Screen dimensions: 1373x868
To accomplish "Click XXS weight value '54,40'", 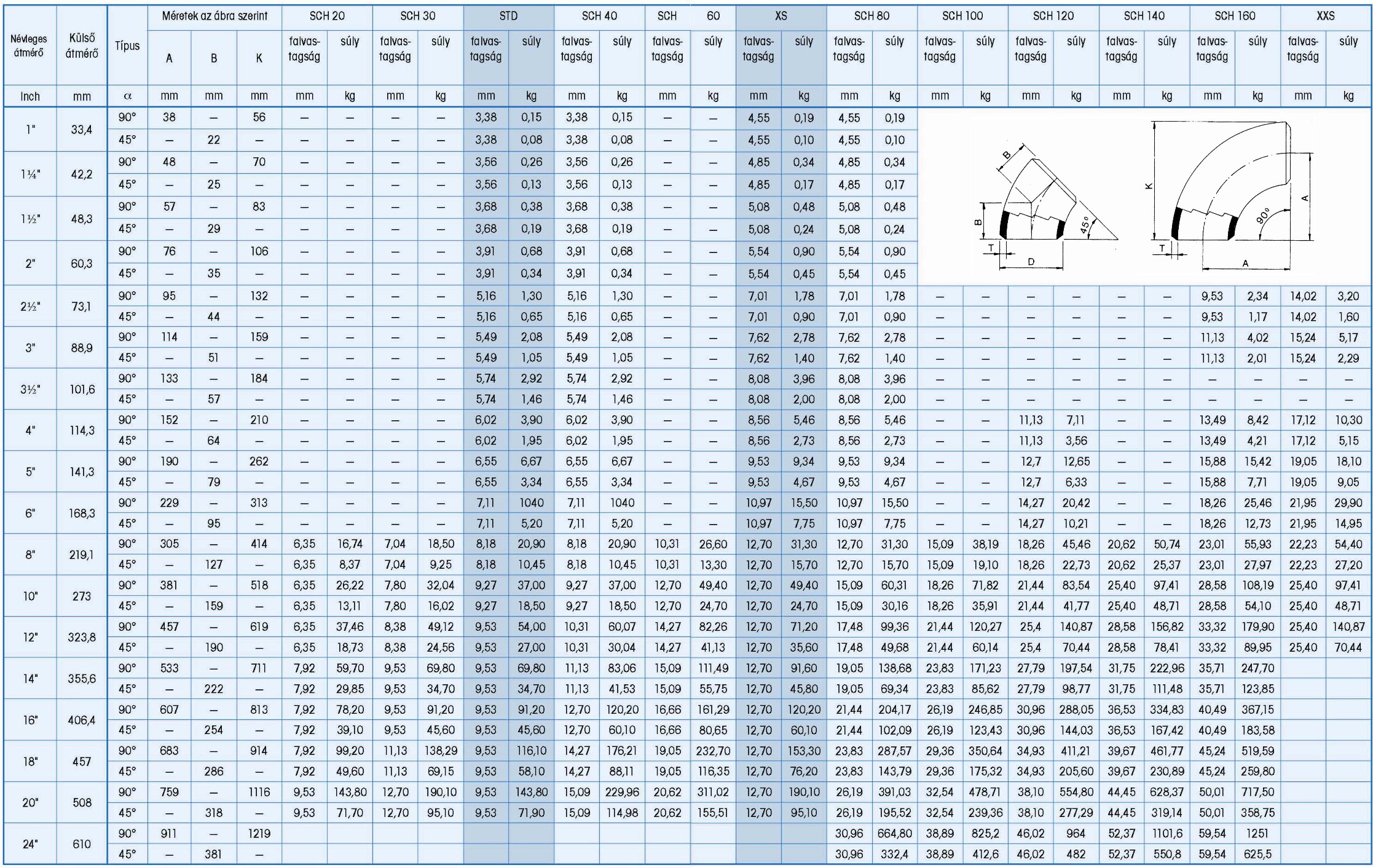I will tap(1348, 544).
